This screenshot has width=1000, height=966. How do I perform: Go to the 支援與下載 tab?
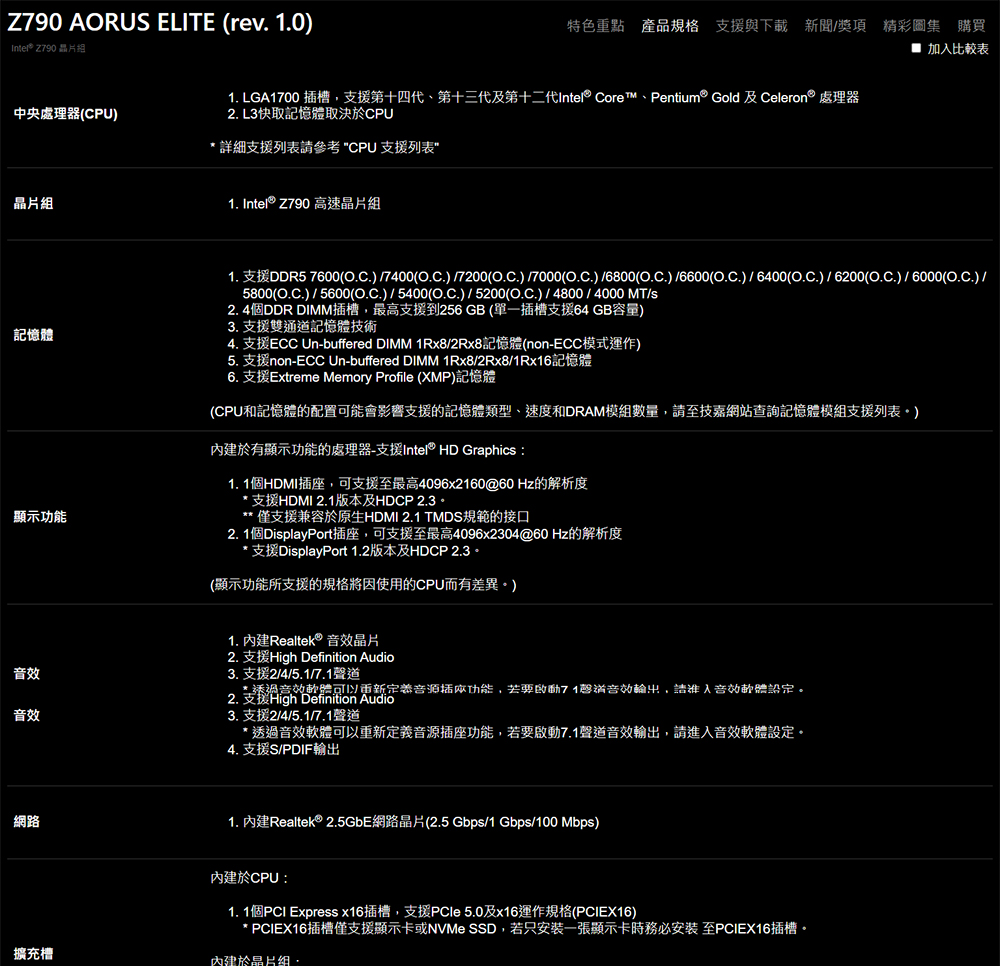click(751, 26)
